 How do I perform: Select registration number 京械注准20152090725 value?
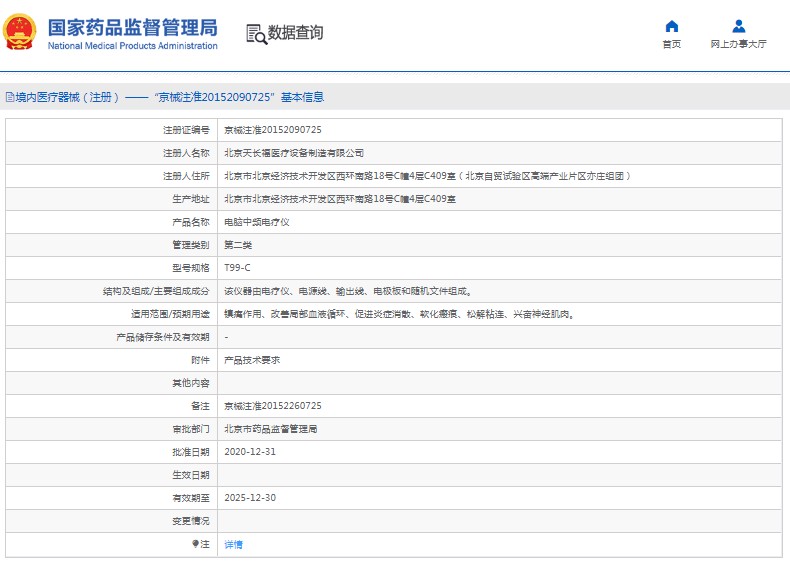point(273,130)
